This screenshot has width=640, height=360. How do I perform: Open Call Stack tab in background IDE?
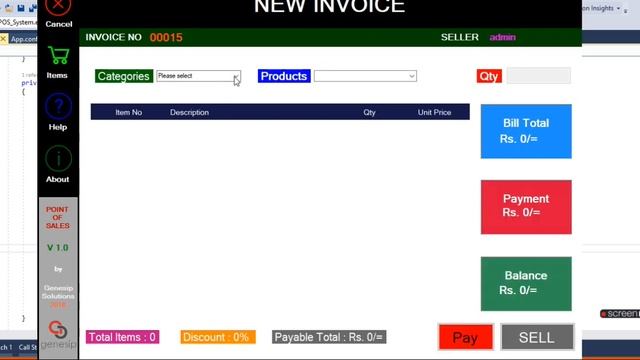(28, 347)
